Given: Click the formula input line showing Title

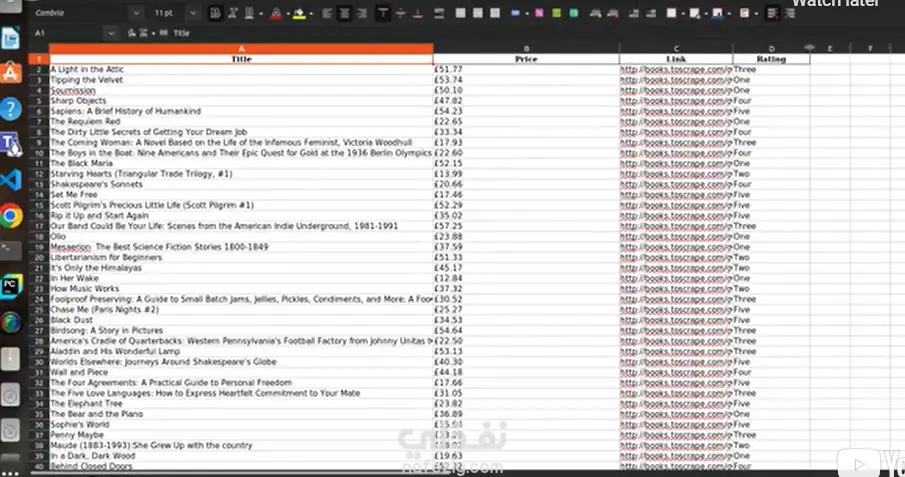Looking at the screenshot, I should coord(537,33).
